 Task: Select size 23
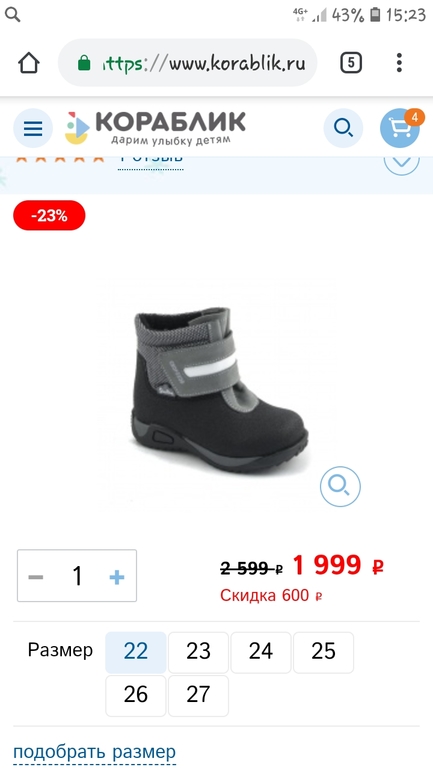(198, 652)
